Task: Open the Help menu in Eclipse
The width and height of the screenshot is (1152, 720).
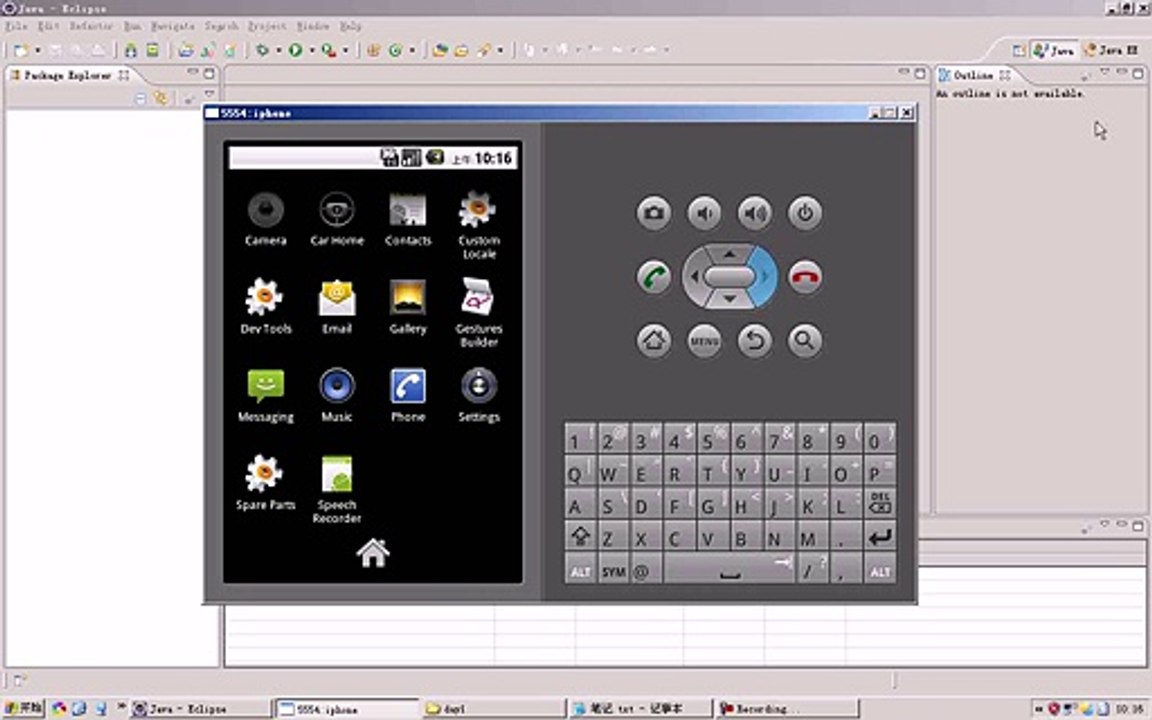Action: (350, 26)
